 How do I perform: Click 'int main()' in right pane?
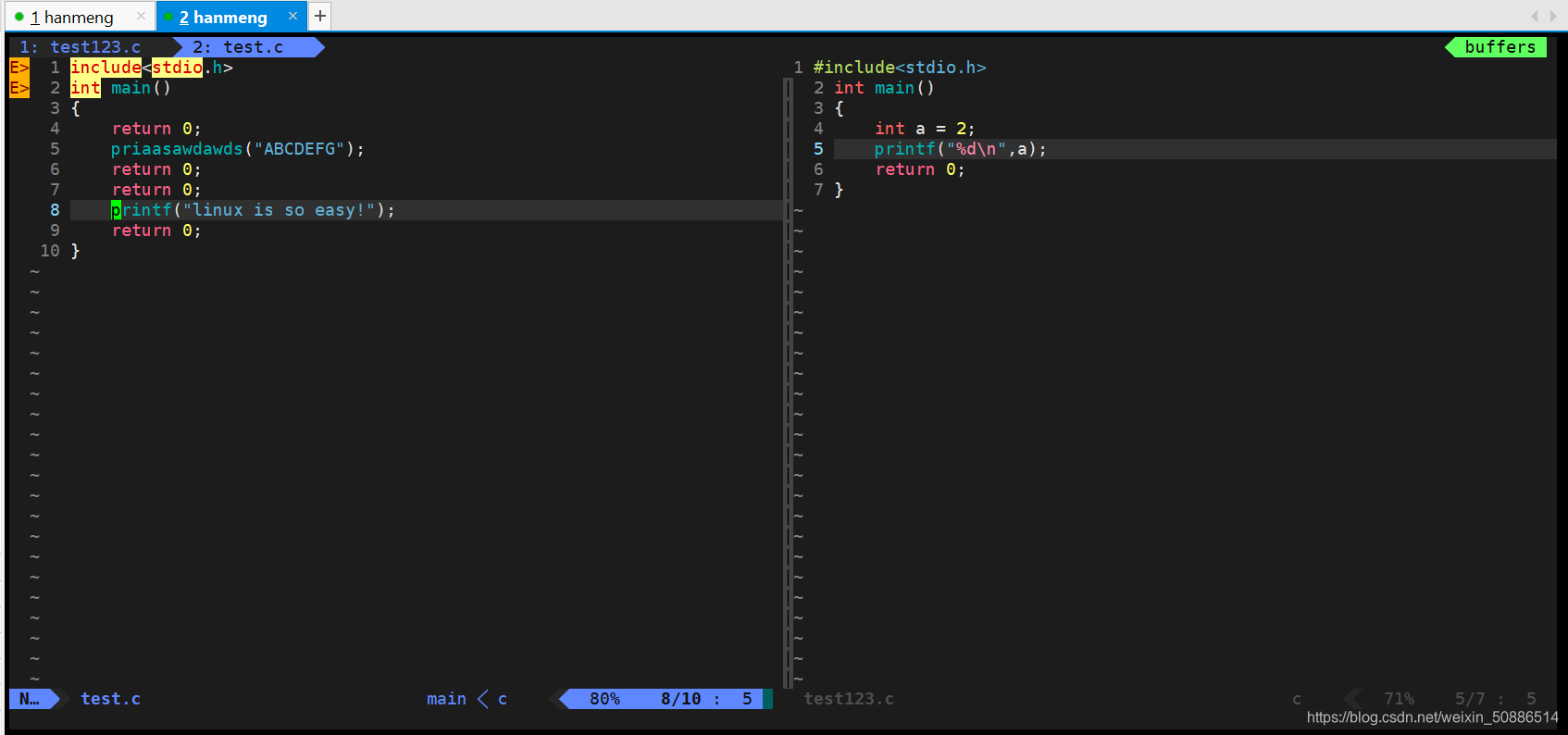(x=884, y=88)
